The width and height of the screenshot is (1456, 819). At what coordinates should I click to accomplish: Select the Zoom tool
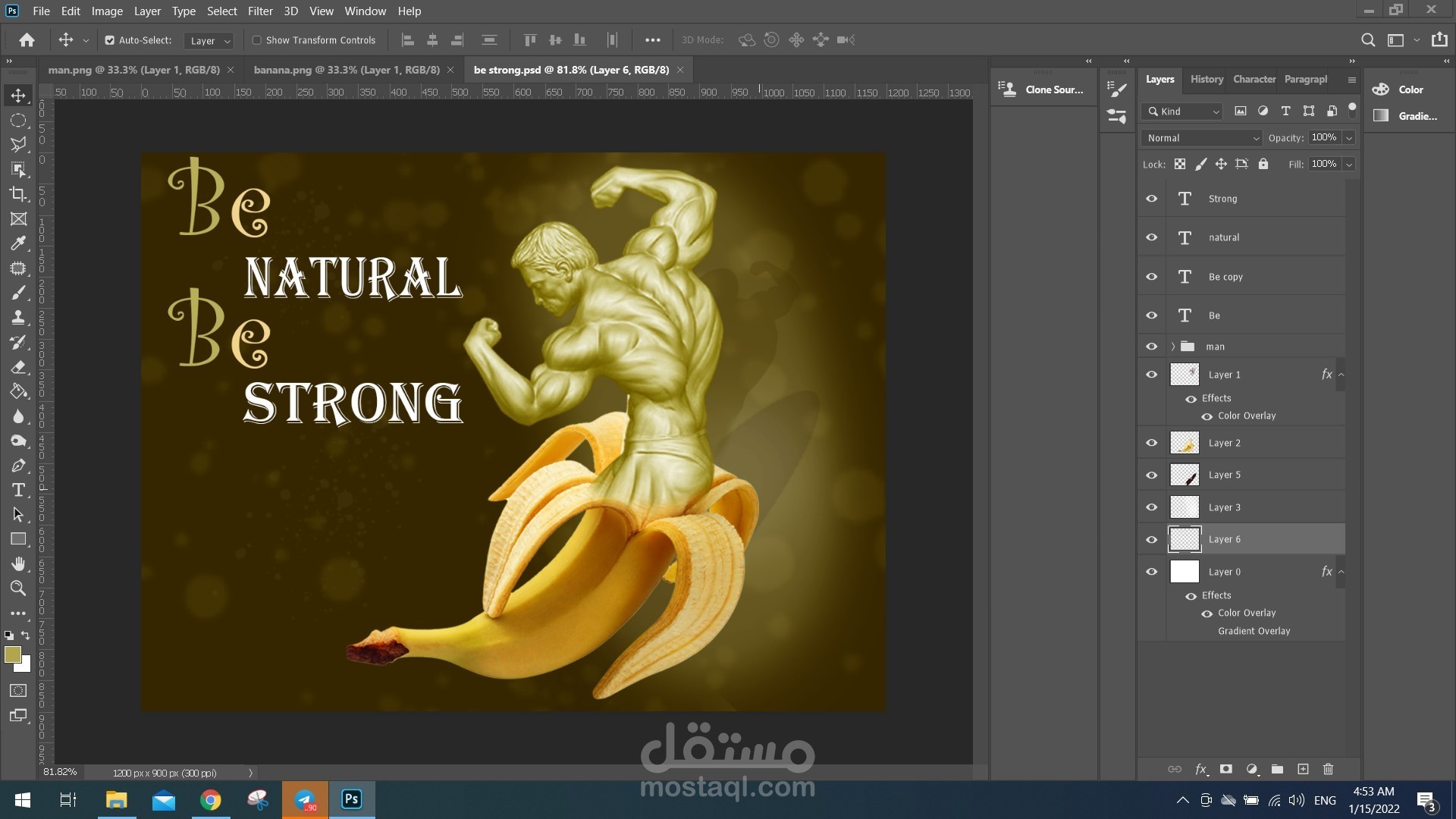click(x=18, y=588)
